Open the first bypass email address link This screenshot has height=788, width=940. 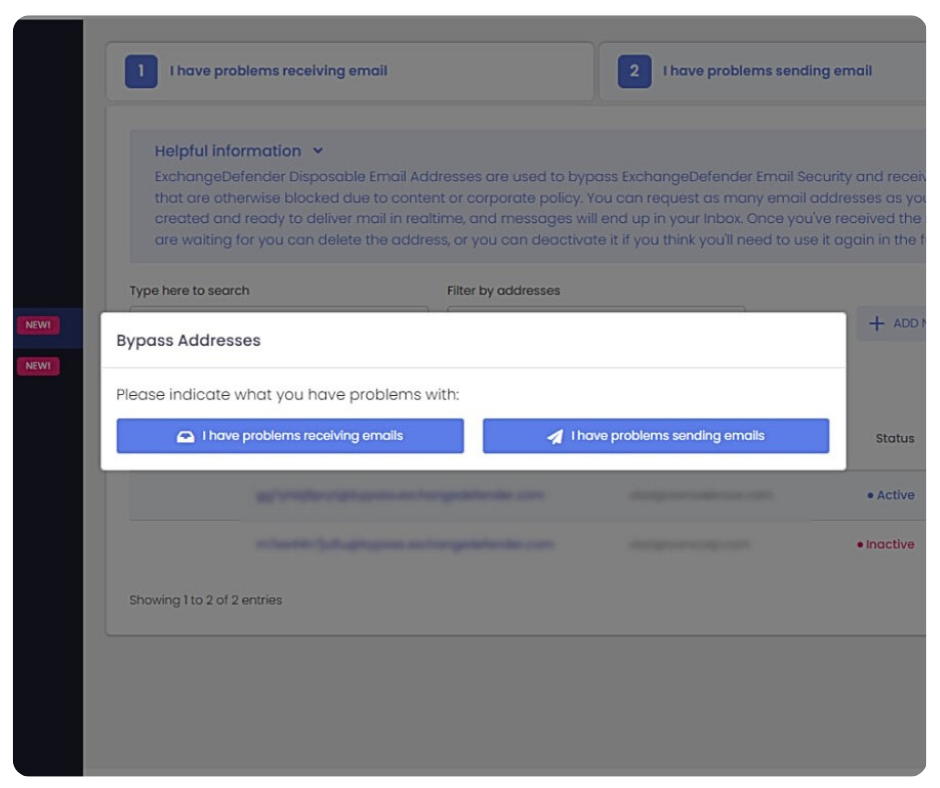400,495
